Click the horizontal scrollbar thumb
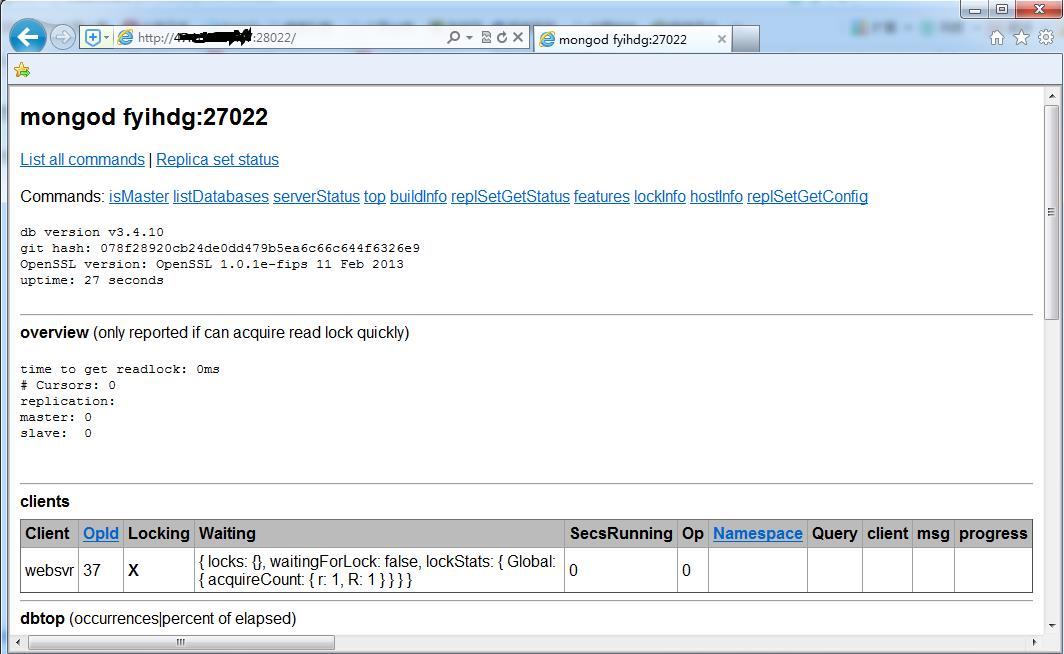Image resolution: width=1064 pixels, height=654 pixels. 181,642
